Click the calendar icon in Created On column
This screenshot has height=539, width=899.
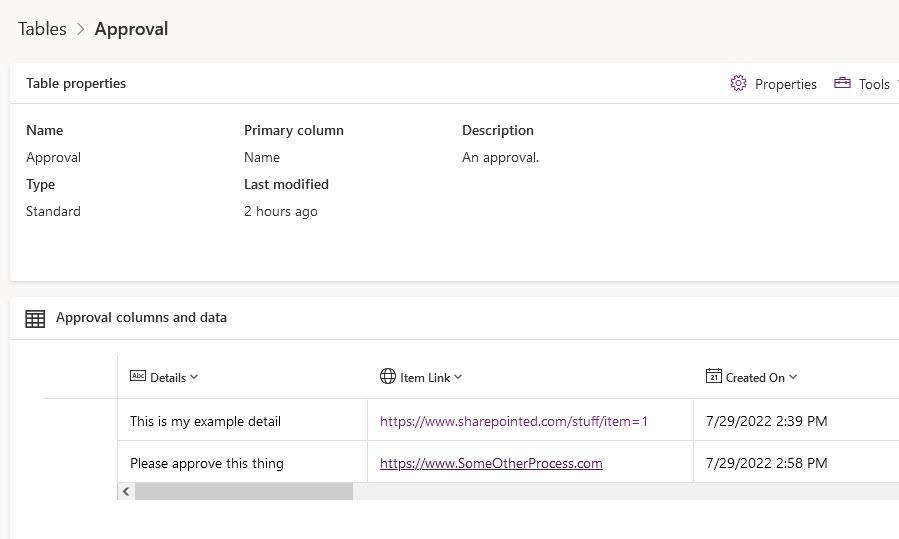pyautogui.click(x=713, y=376)
